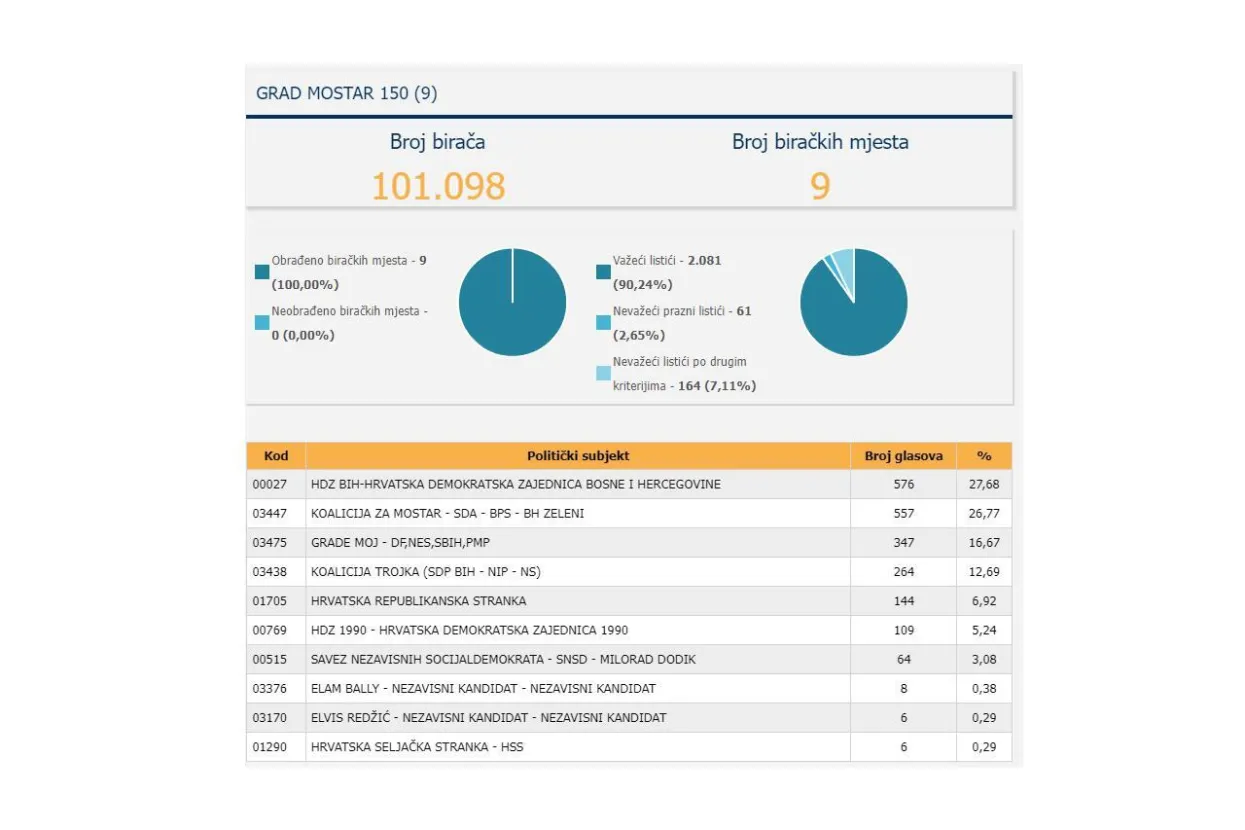Click the GRADE MOJ - DF,NES,SBIH,PMP entry
This screenshot has width=1245, height=830.
pos(400,542)
